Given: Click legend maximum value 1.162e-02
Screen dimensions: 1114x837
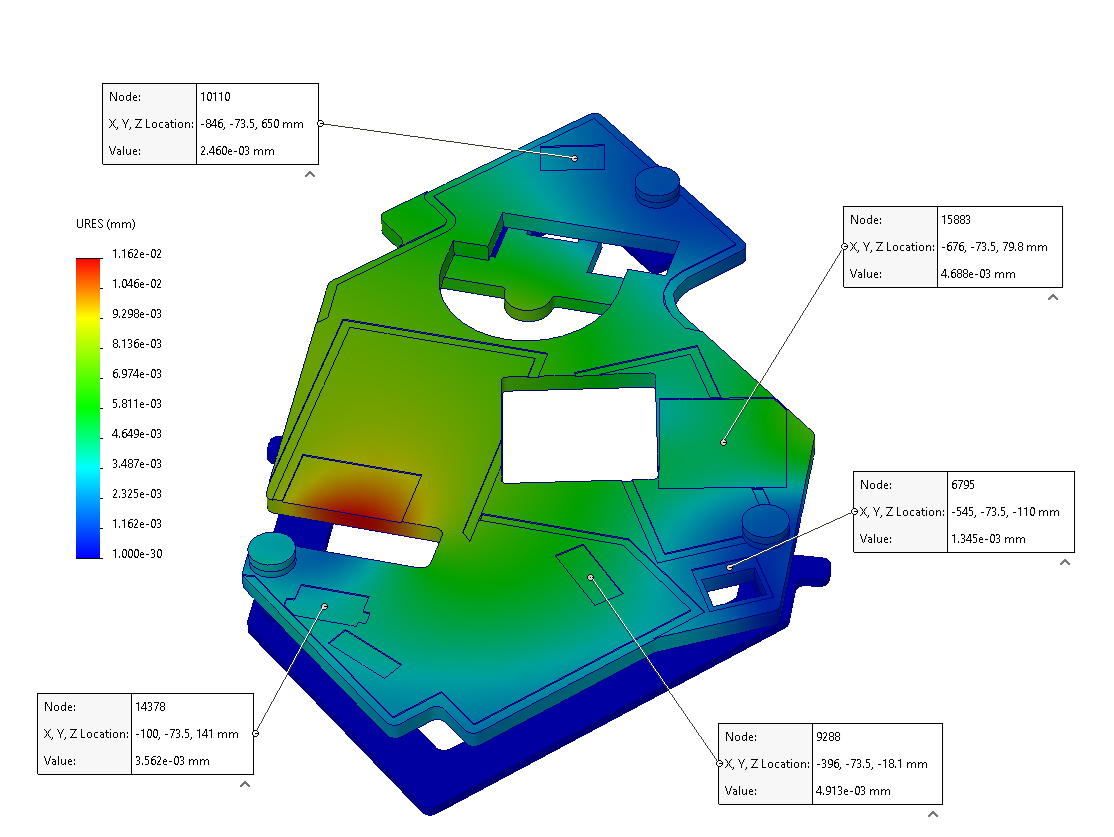Looking at the screenshot, I should [136, 254].
